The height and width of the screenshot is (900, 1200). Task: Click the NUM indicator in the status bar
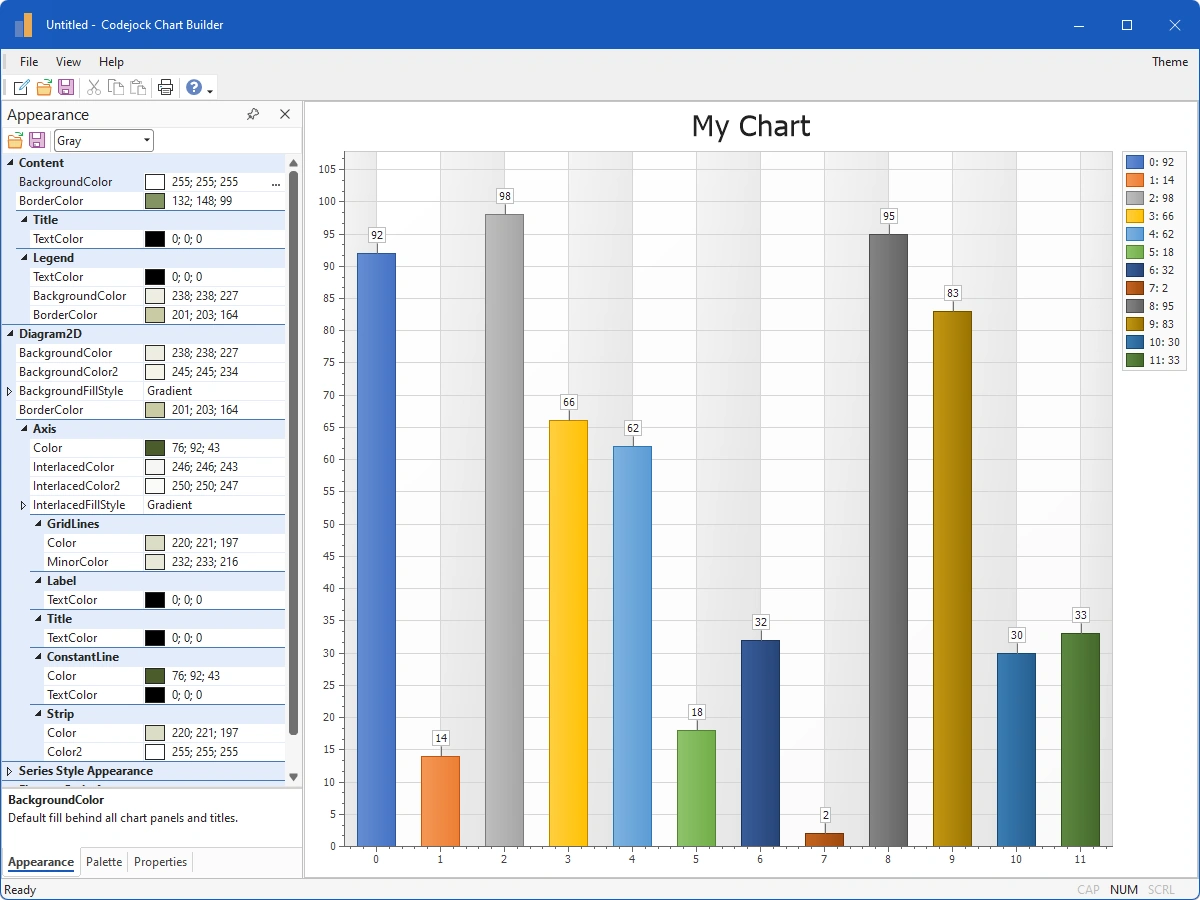coord(1124,889)
